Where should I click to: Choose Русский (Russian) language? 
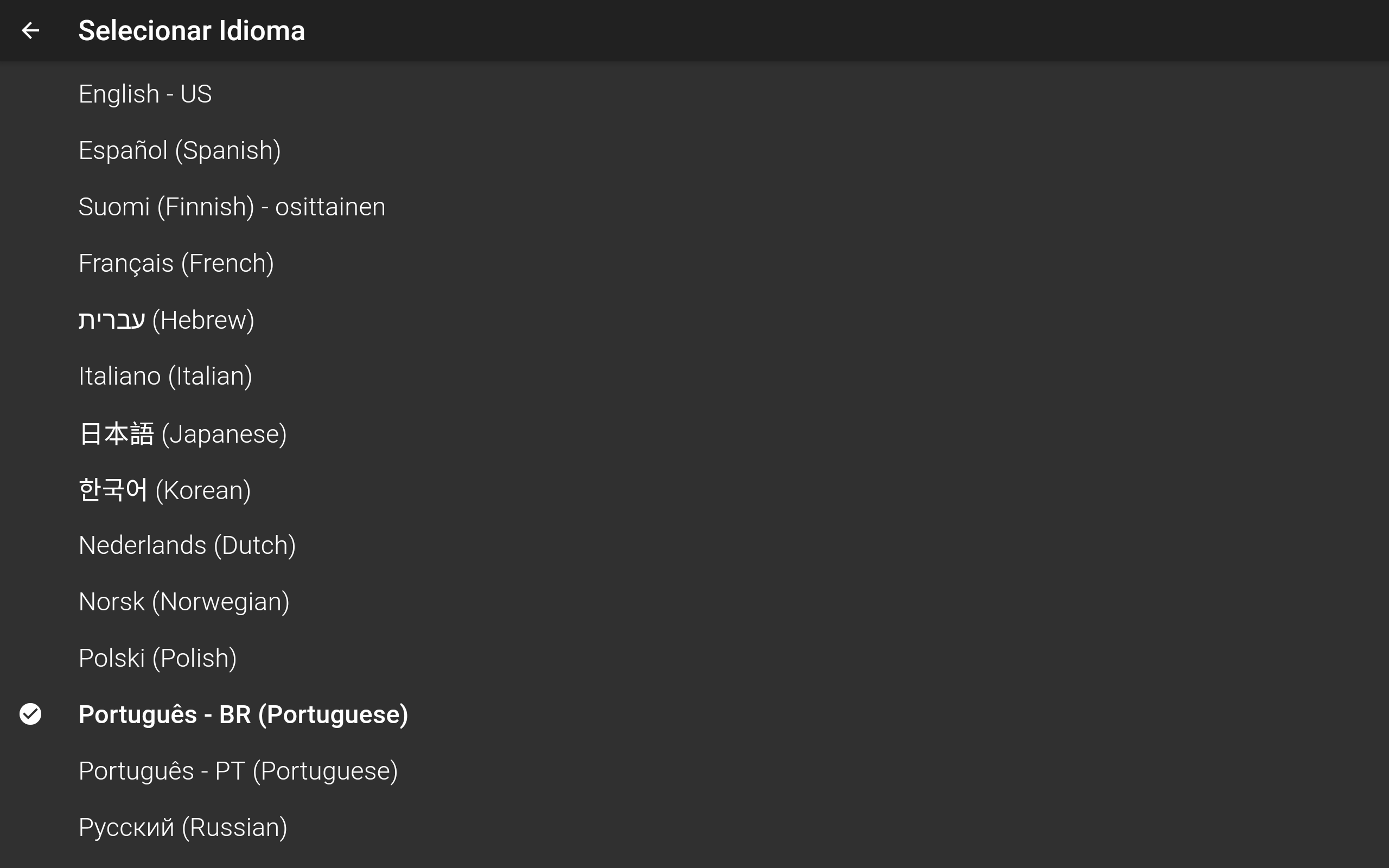point(694,827)
